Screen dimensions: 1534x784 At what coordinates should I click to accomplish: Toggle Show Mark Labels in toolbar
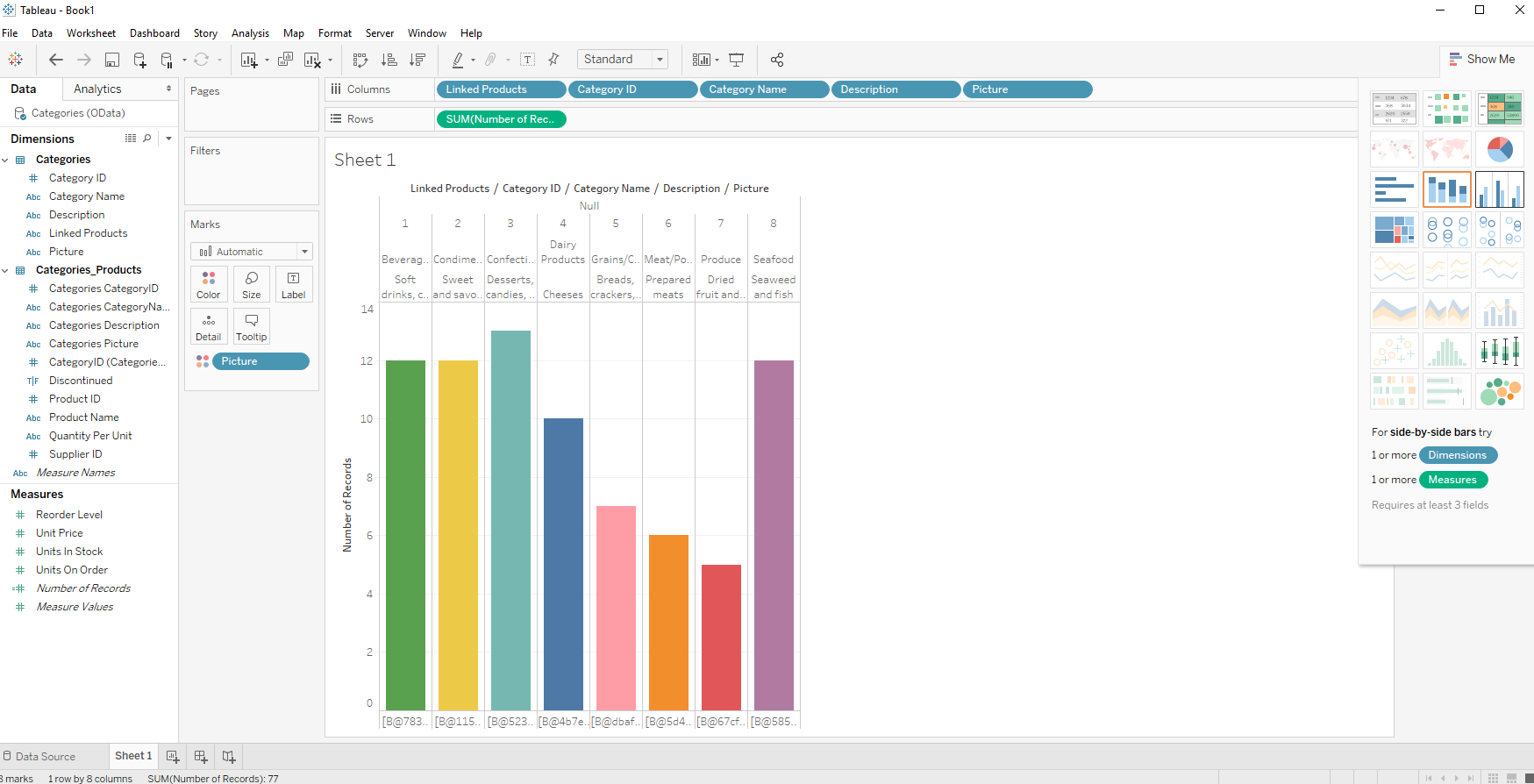click(527, 60)
